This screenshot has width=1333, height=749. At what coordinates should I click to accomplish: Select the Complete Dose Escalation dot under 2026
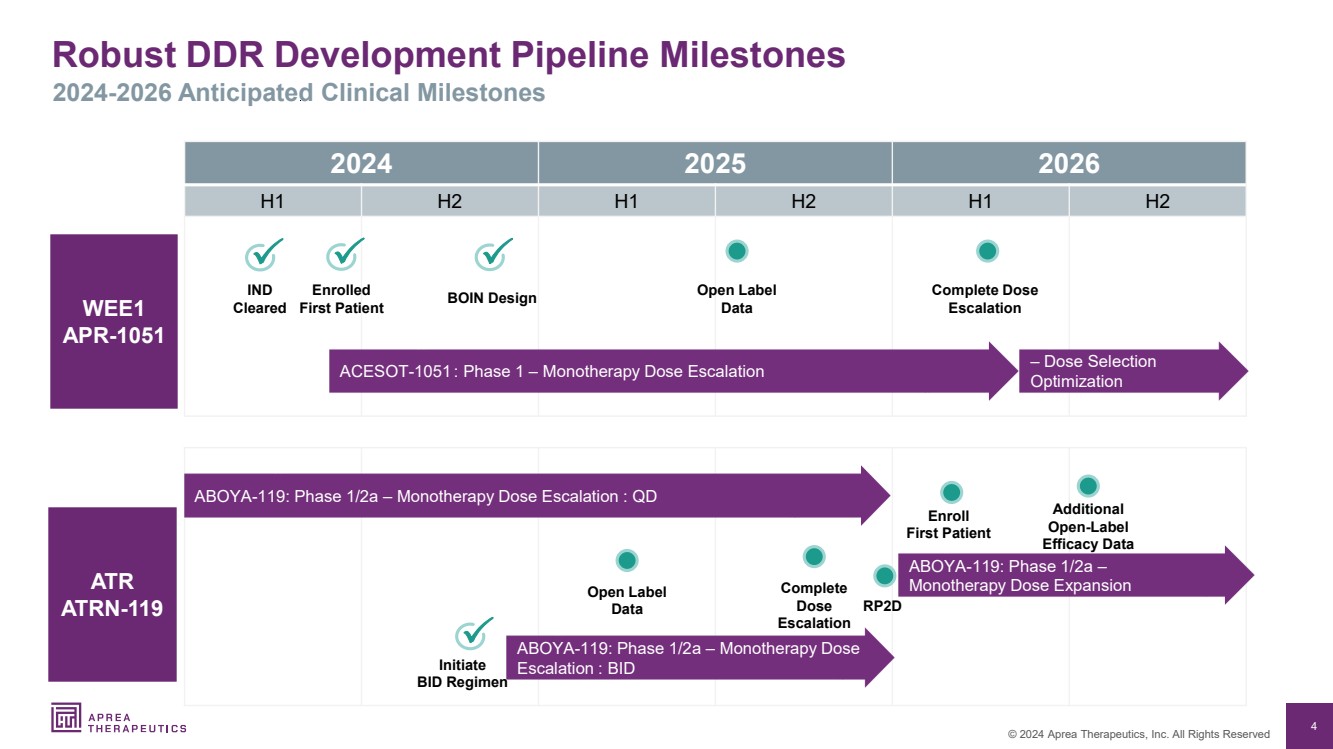pos(987,251)
